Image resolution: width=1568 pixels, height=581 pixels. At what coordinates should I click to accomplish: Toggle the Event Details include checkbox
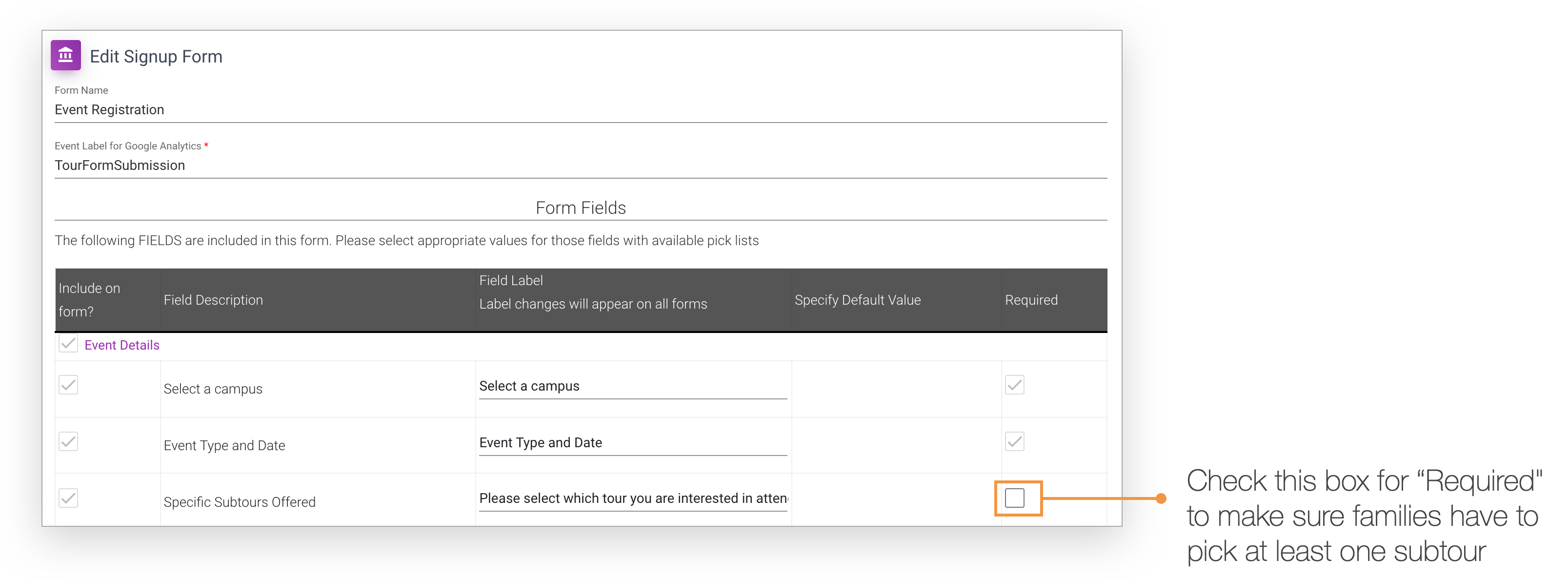68,344
